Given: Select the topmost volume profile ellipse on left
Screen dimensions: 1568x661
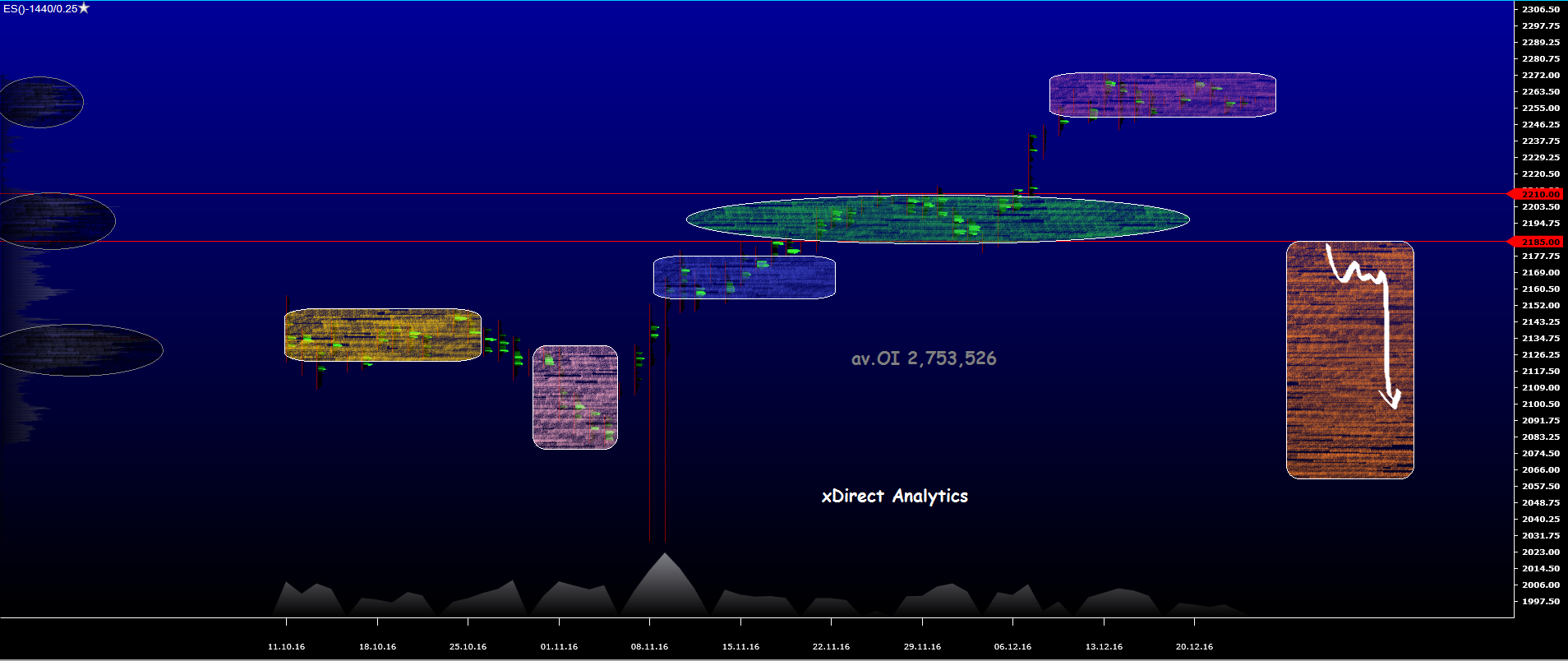Looking at the screenshot, I should click(41, 102).
